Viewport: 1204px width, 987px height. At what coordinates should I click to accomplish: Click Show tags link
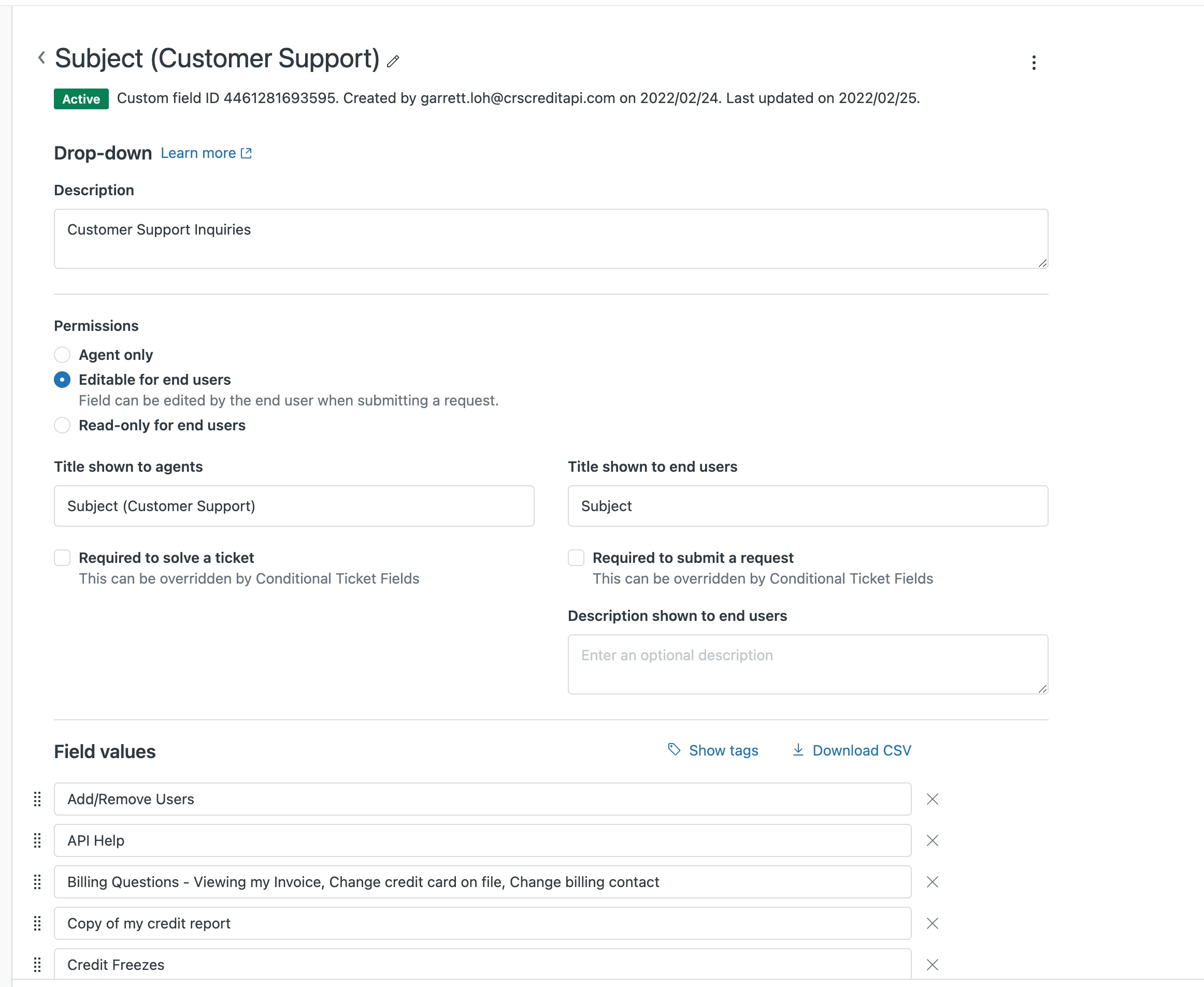(x=713, y=750)
